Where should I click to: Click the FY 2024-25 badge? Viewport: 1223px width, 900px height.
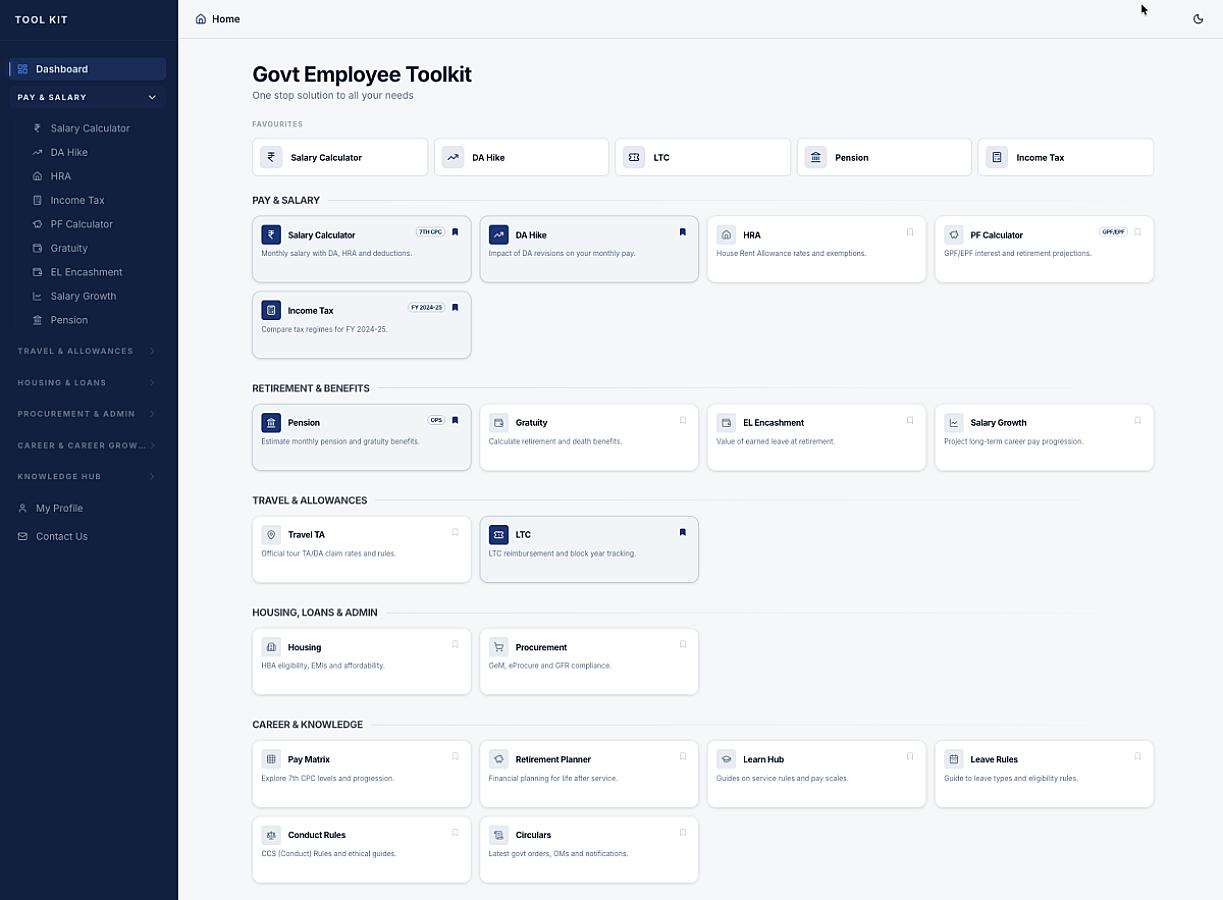426,308
